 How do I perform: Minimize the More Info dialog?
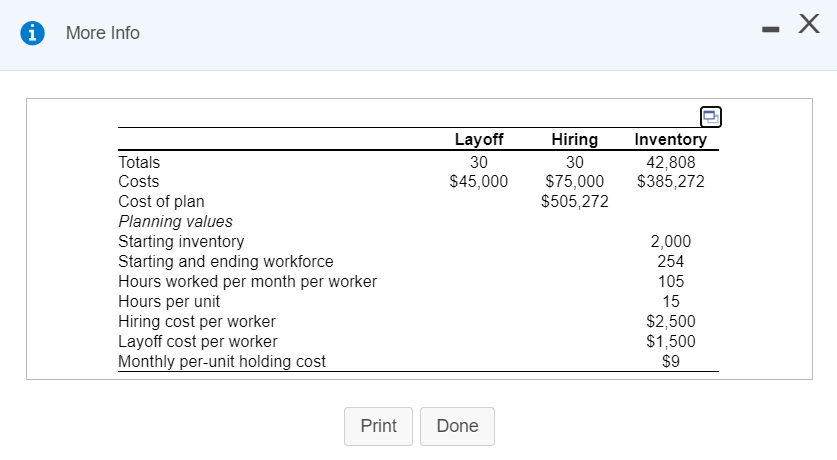coord(770,29)
